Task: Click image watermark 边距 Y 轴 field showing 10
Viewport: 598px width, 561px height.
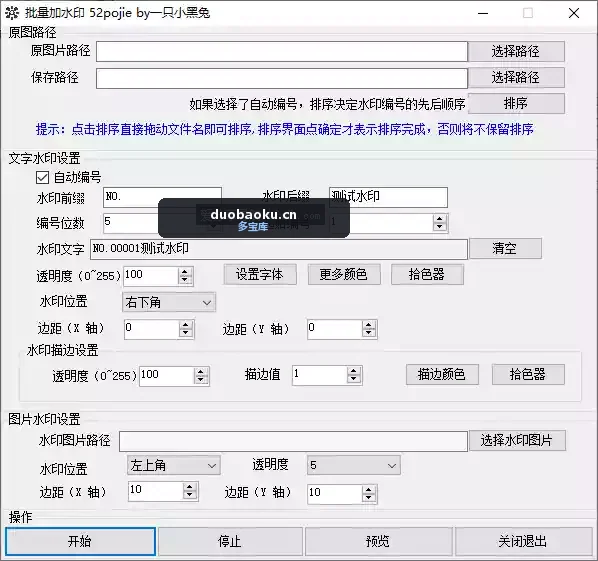Action: point(335,494)
